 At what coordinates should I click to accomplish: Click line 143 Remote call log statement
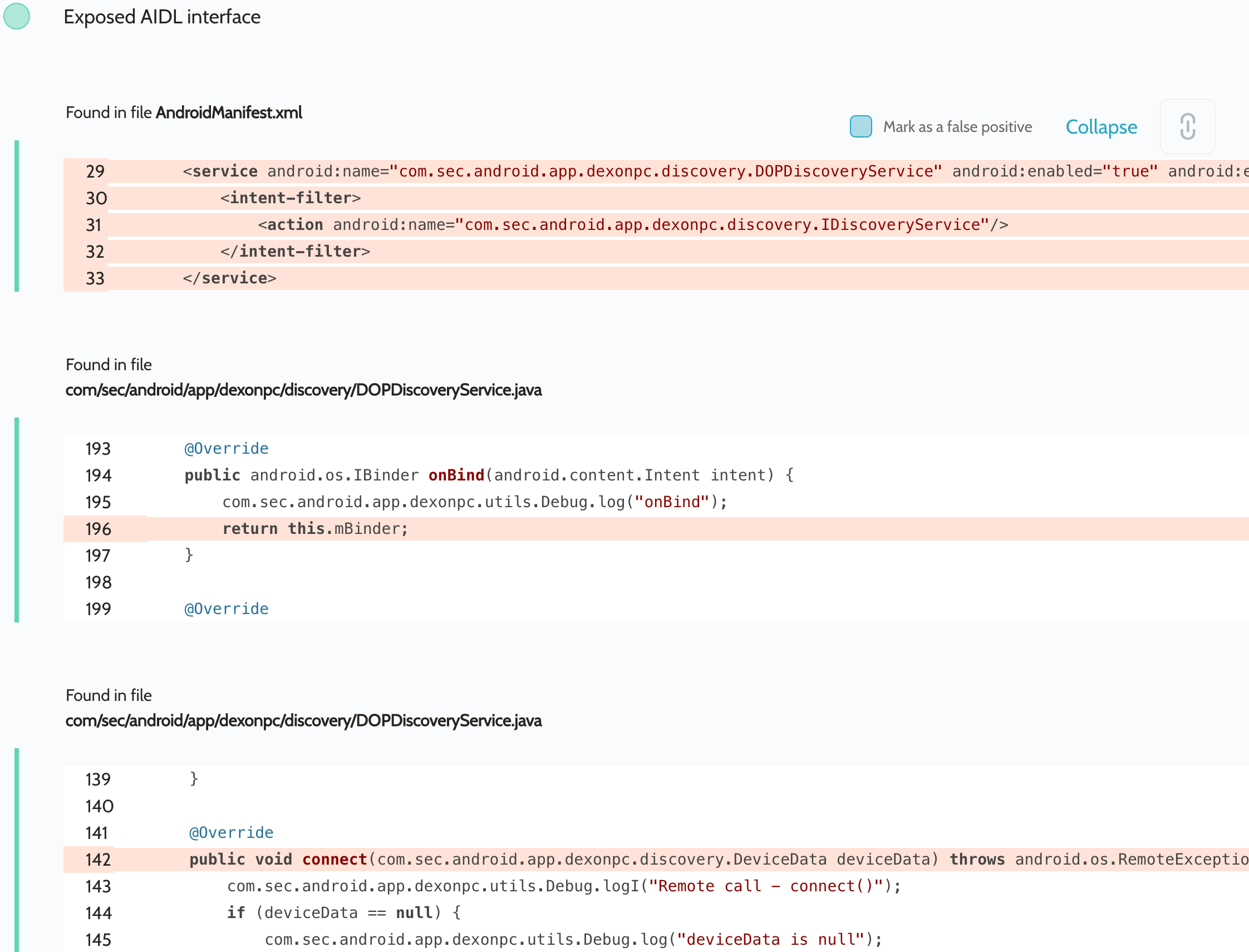(563, 886)
